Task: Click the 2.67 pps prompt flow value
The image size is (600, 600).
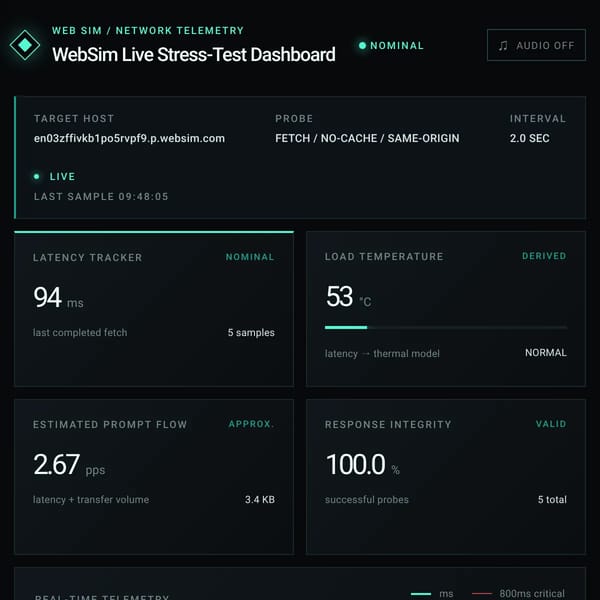Action: 69,465
